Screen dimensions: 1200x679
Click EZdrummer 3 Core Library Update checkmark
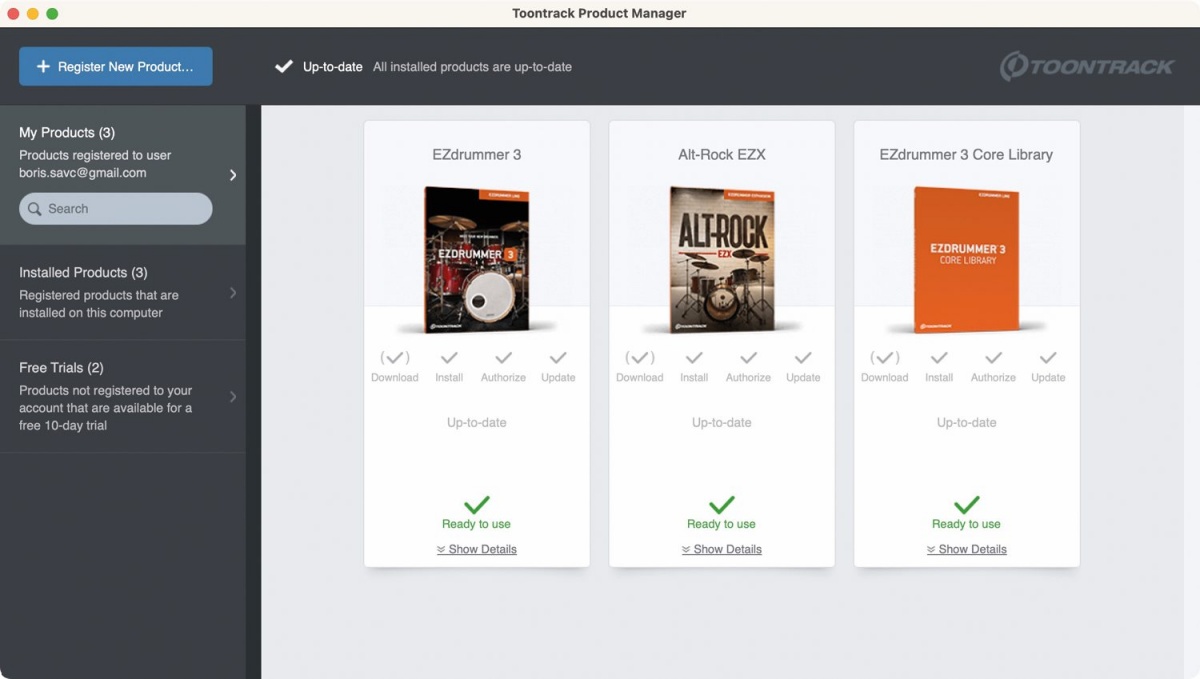[x=1048, y=357]
